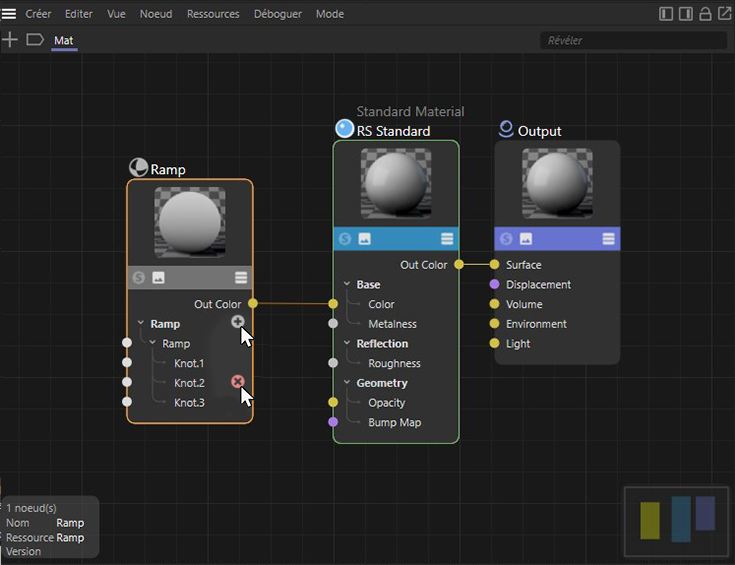Toggle the solo S icon on RS Standard node
Screen dimensions: 735x565
point(345,239)
